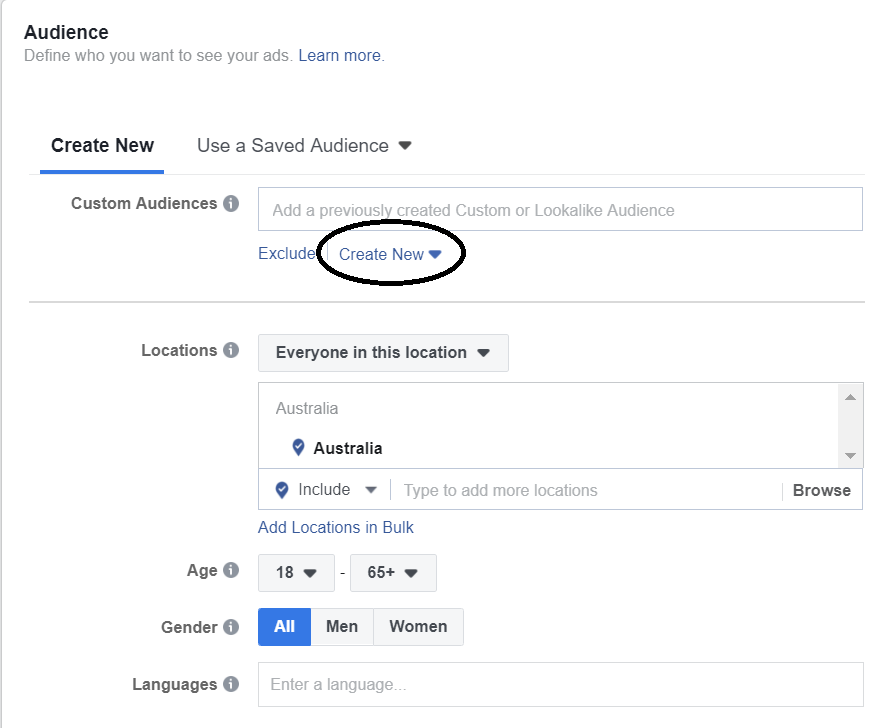
Task: Click the Custom Audiences info icon
Action: (x=231, y=204)
